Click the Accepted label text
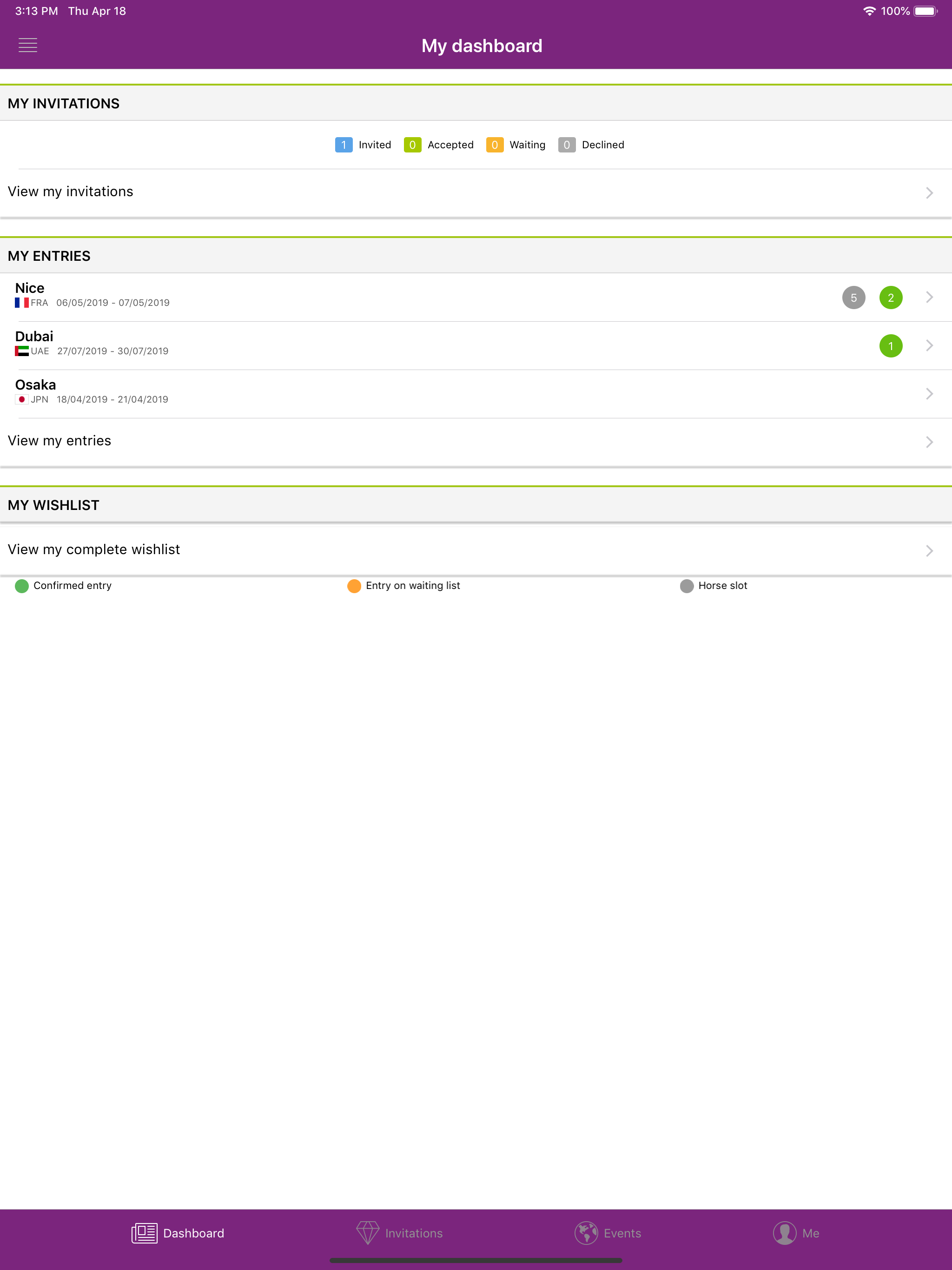Image resolution: width=952 pixels, height=1270 pixels. point(451,145)
